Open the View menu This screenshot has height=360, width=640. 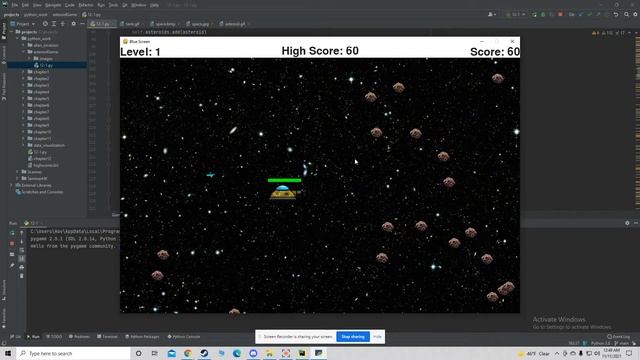37,5
